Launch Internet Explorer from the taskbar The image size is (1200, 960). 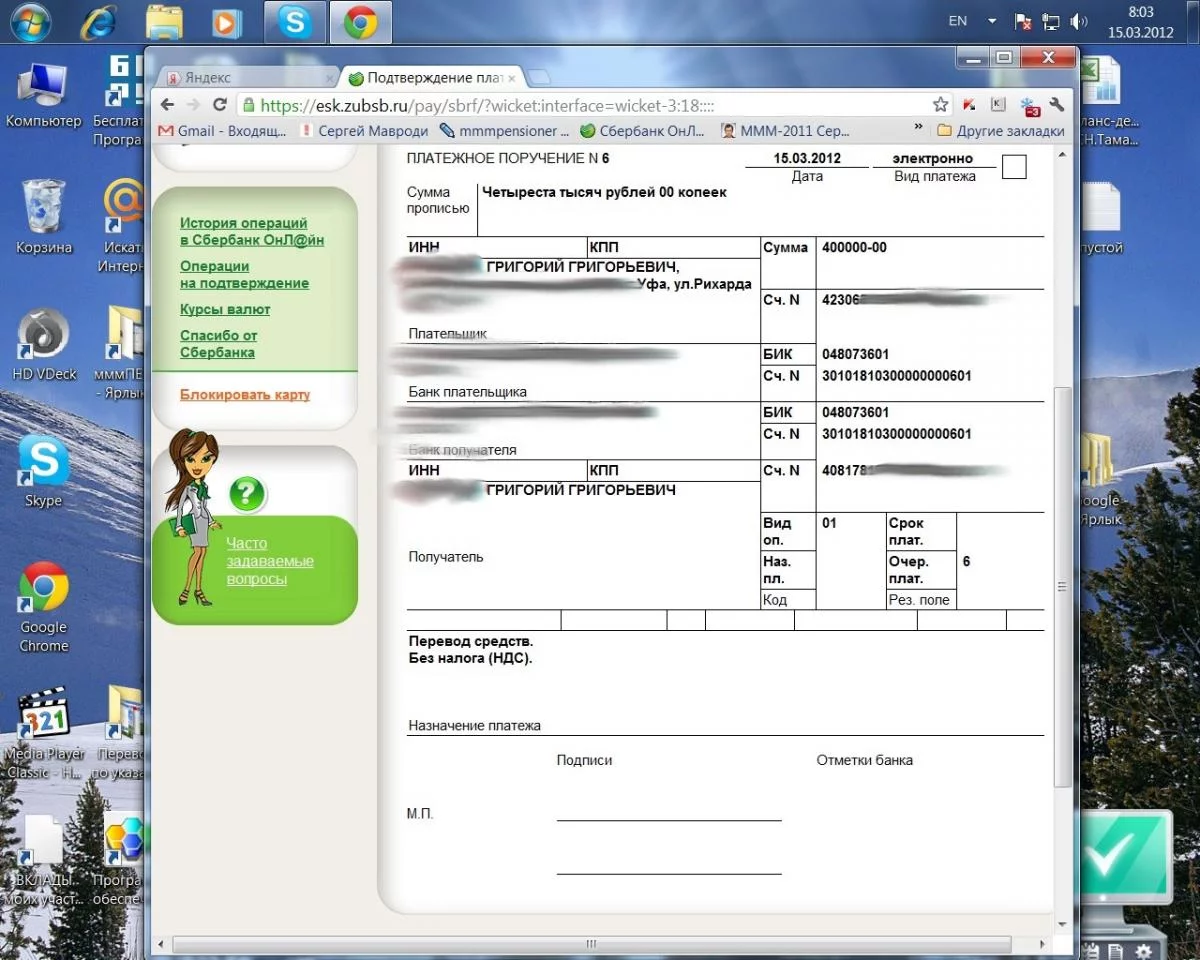tap(98, 21)
